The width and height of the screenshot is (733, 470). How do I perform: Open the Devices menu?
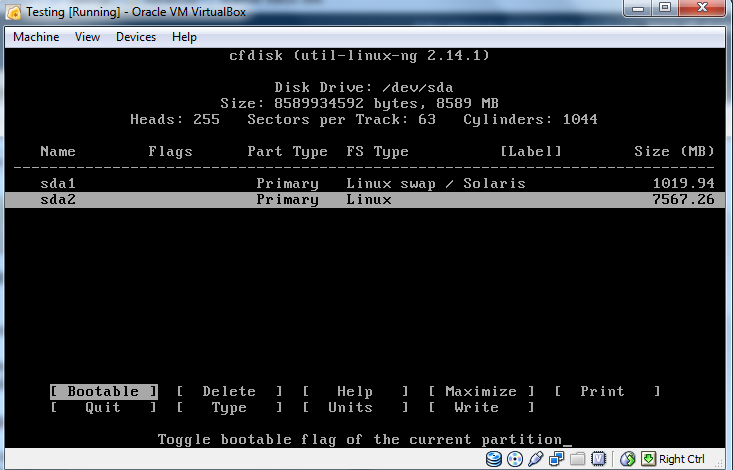pos(136,37)
